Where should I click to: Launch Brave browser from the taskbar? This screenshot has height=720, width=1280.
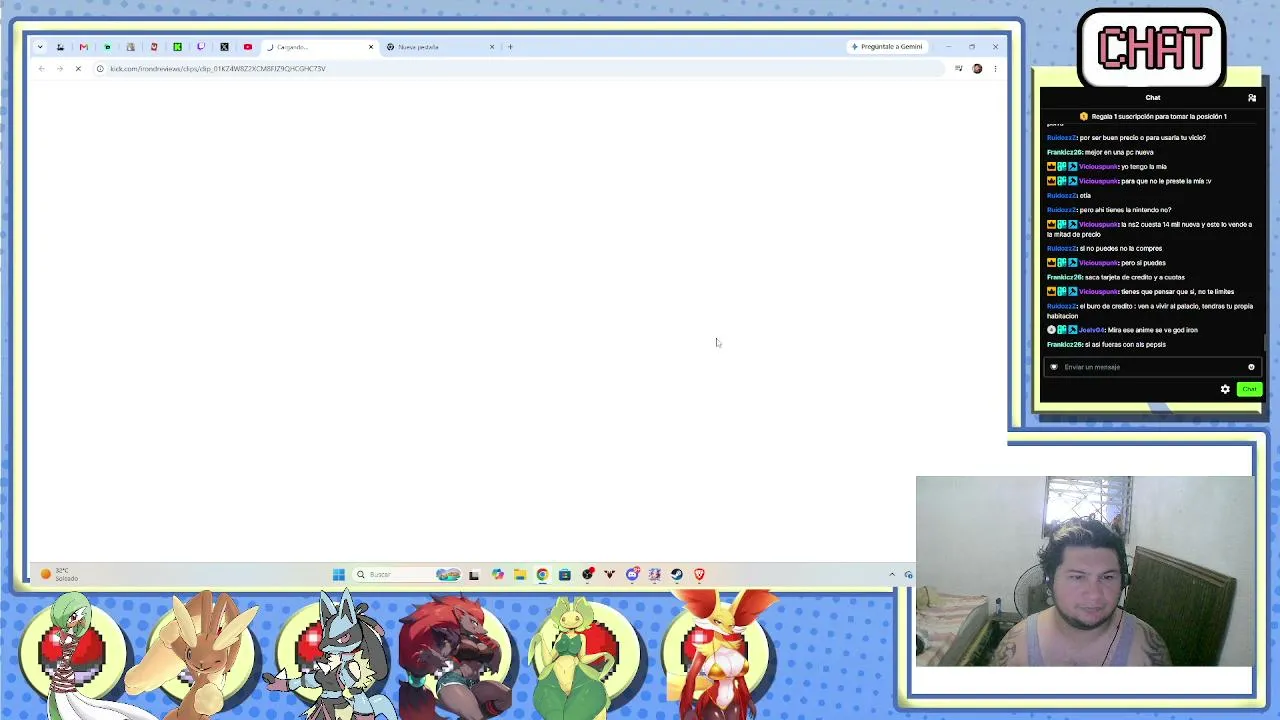click(700, 575)
